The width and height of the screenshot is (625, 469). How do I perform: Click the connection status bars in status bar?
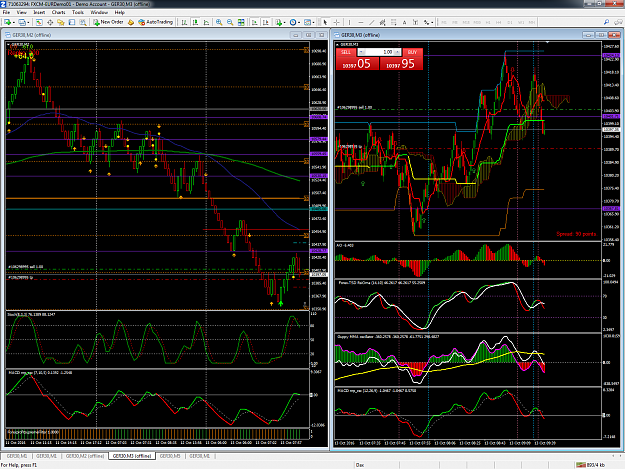[x=581, y=465]
